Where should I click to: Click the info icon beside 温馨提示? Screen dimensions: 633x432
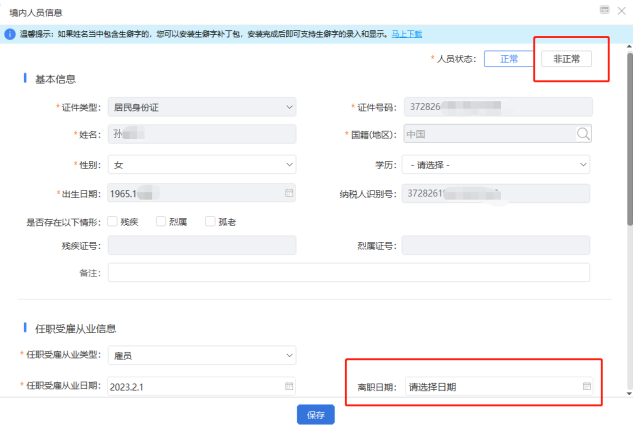coord(11,34)
